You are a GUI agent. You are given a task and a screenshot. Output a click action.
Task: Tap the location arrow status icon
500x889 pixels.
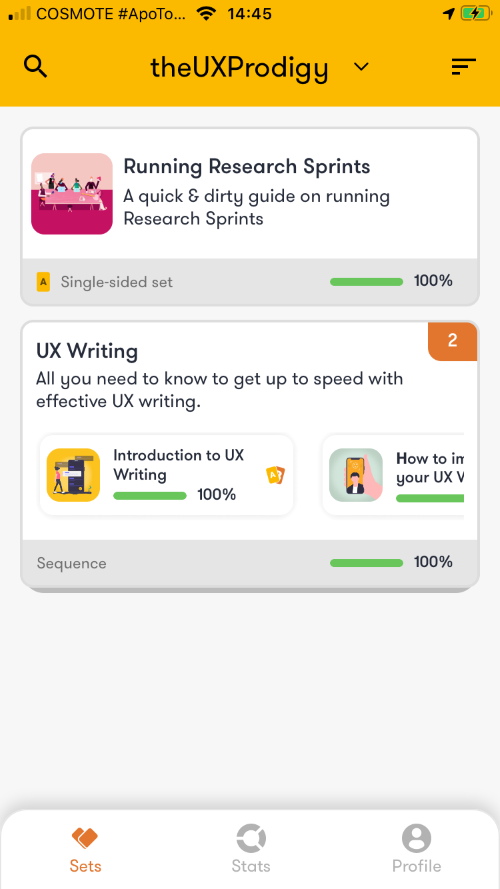[448, 14]
